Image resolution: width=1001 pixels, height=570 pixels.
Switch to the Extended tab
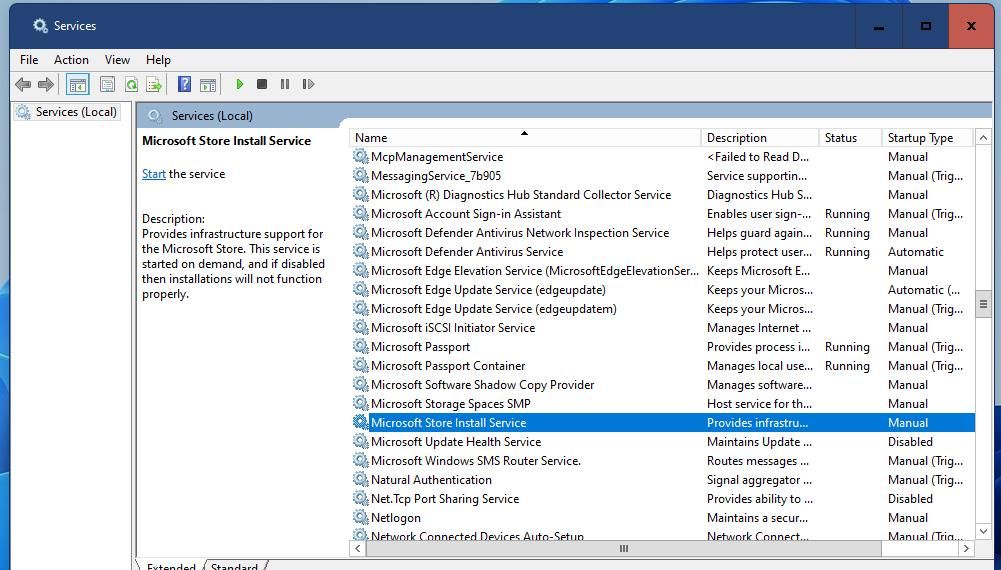[171, 566]
